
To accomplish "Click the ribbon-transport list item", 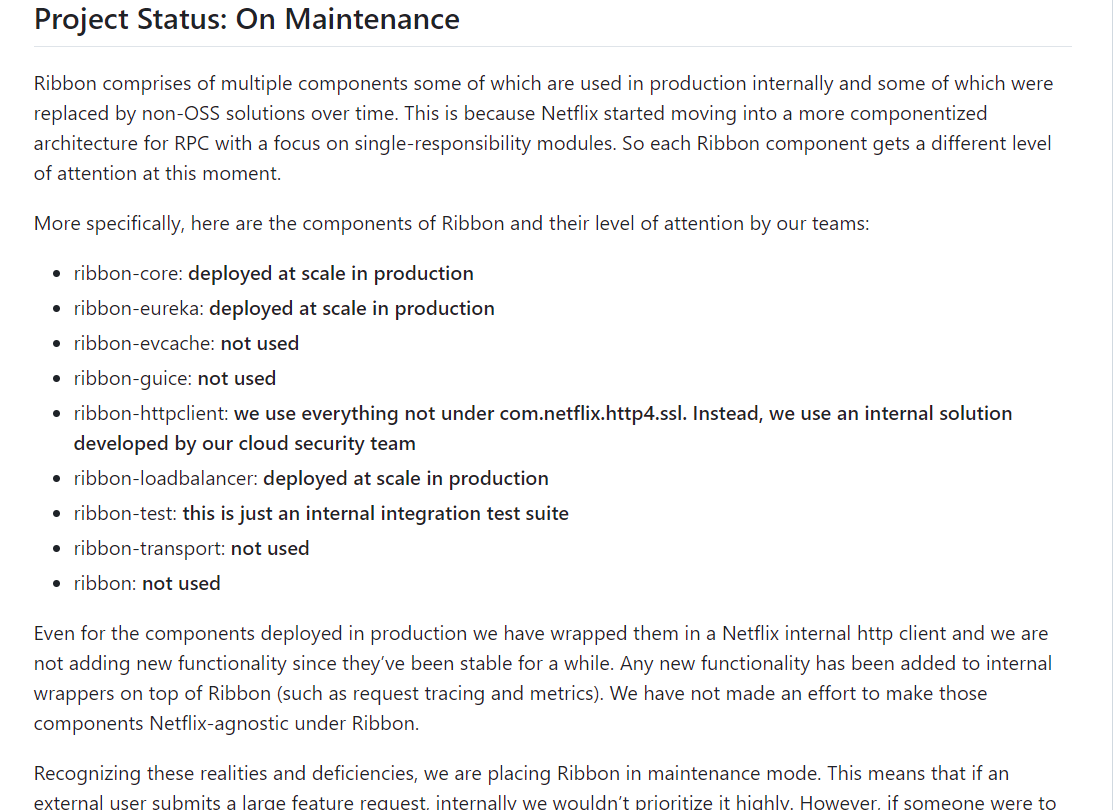I will coord(150,549).
